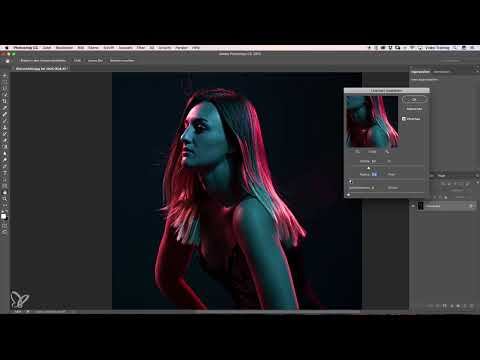Open the Bearbeiten menu
Viewport: 480px width, 360px height.
point(64,48)
